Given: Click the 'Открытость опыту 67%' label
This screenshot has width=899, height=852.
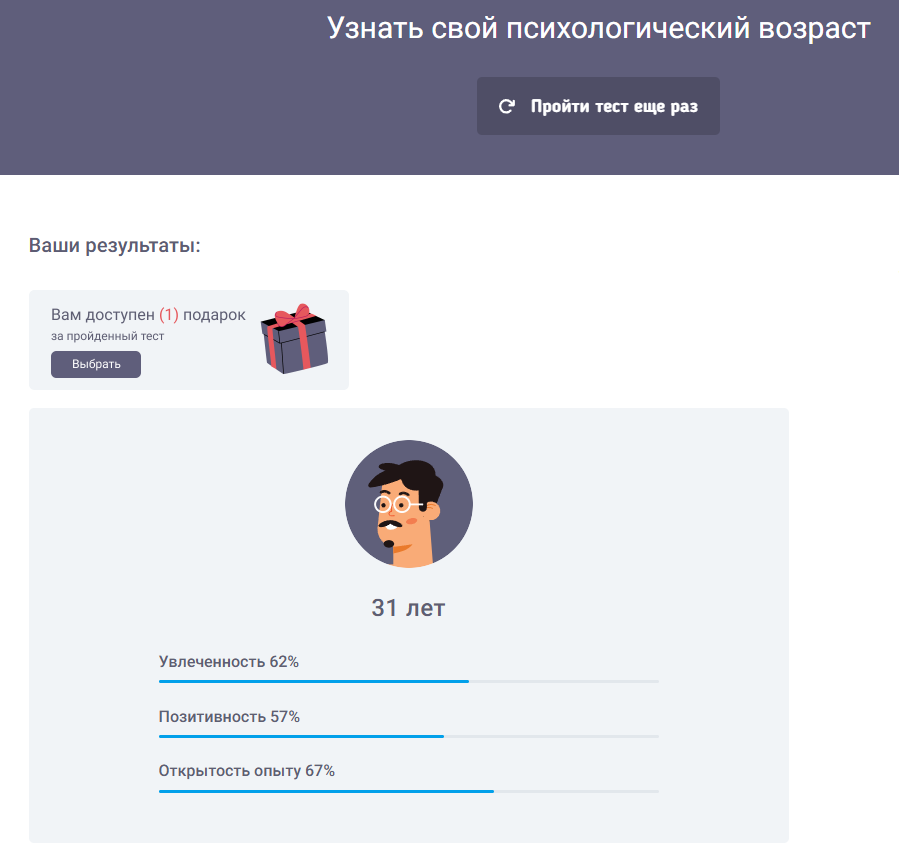Looking at the screenshot, I should click(x=247, y=771).
